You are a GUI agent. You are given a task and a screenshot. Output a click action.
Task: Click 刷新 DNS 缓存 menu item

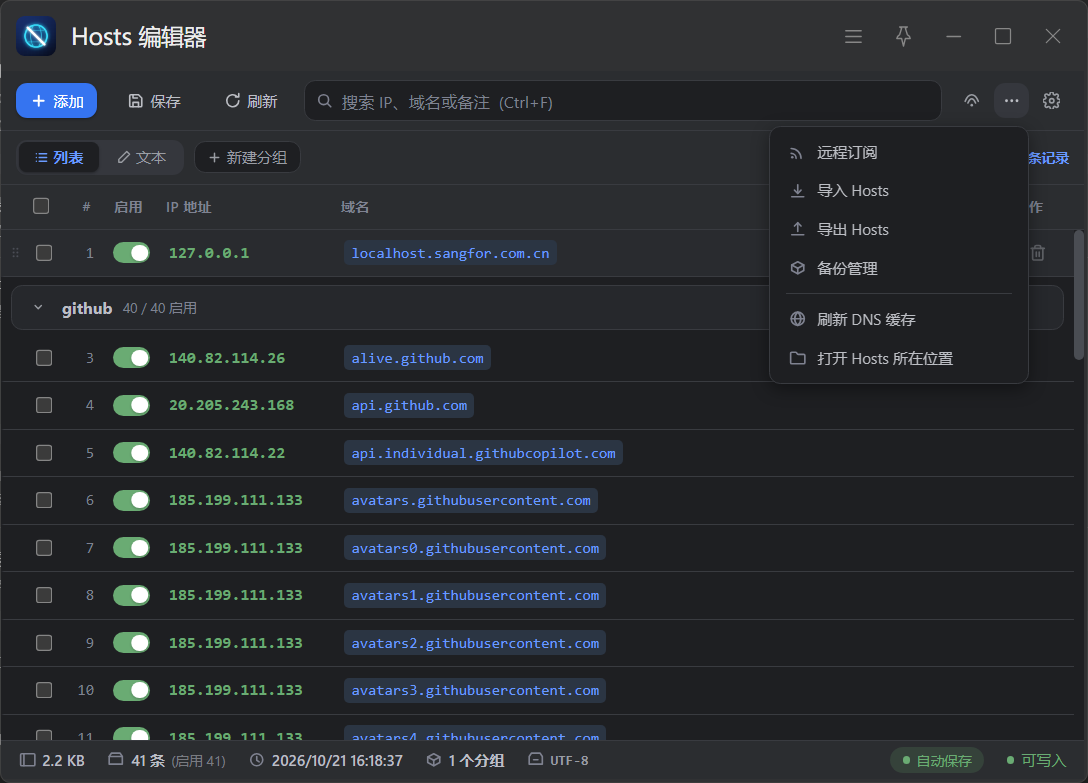tap(899, 319)
